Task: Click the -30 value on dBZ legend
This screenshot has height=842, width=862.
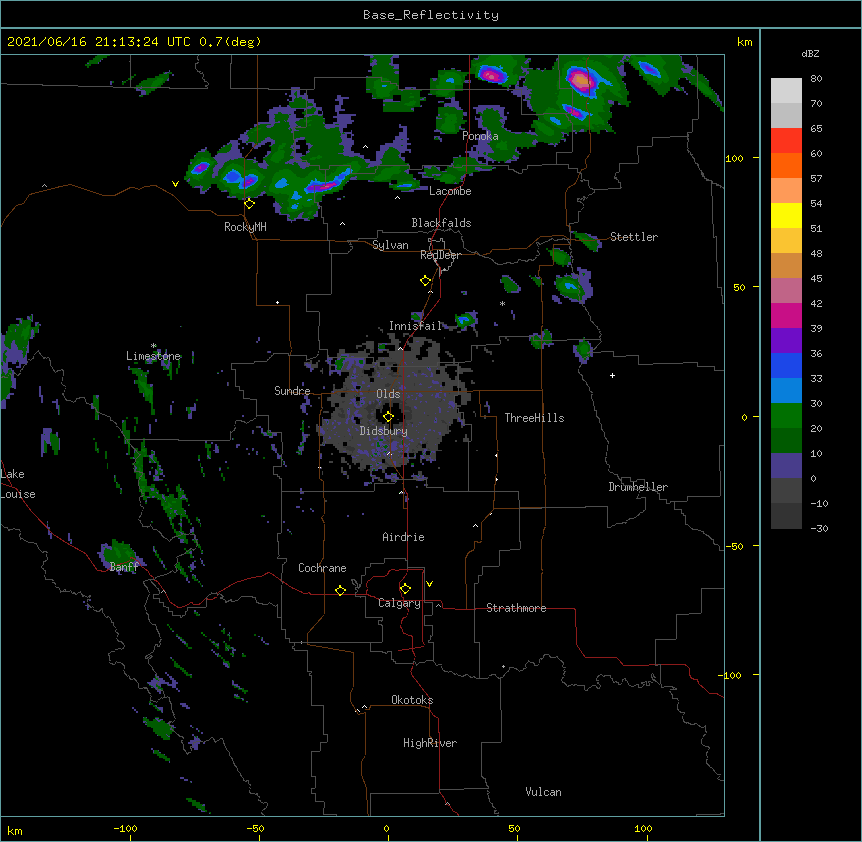Action: [x=819, y=528]
